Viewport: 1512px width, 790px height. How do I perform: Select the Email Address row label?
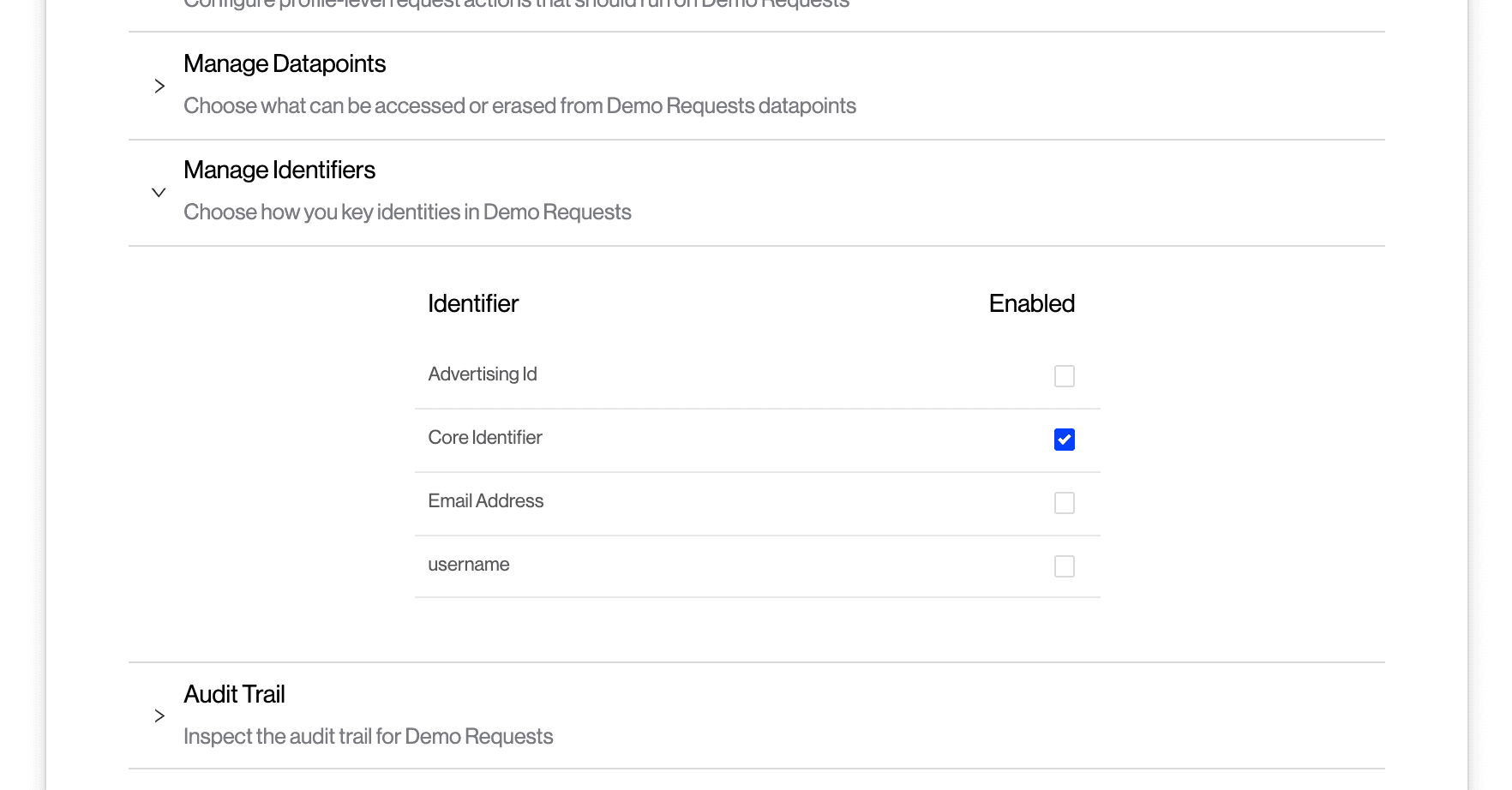click(486, 501)
